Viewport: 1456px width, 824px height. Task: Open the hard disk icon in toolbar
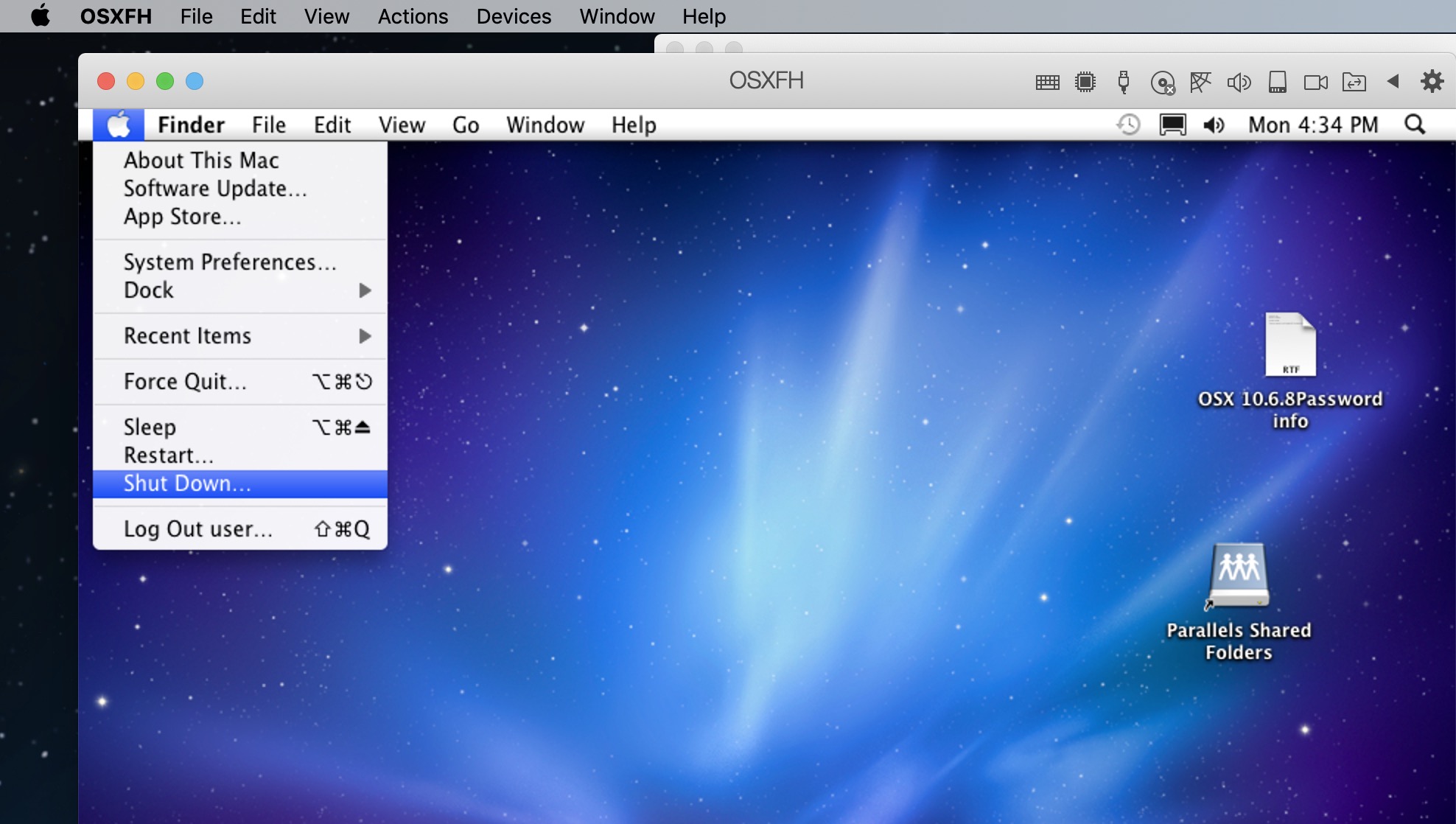tap(1278, 82)
